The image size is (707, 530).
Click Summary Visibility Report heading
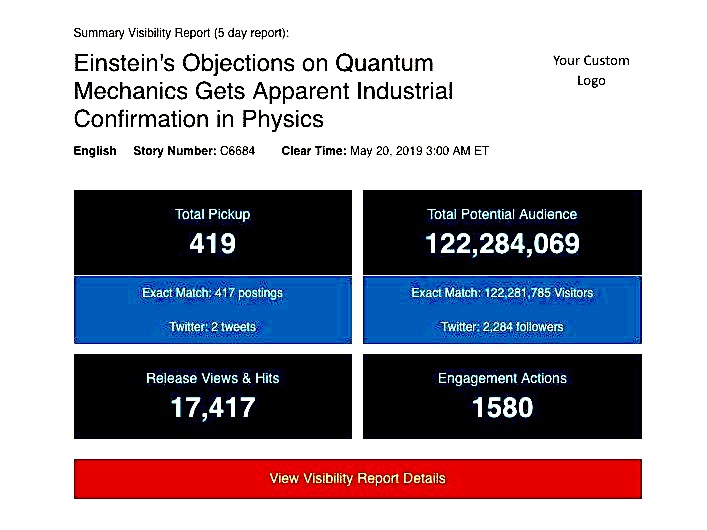(x=181, y=33)
